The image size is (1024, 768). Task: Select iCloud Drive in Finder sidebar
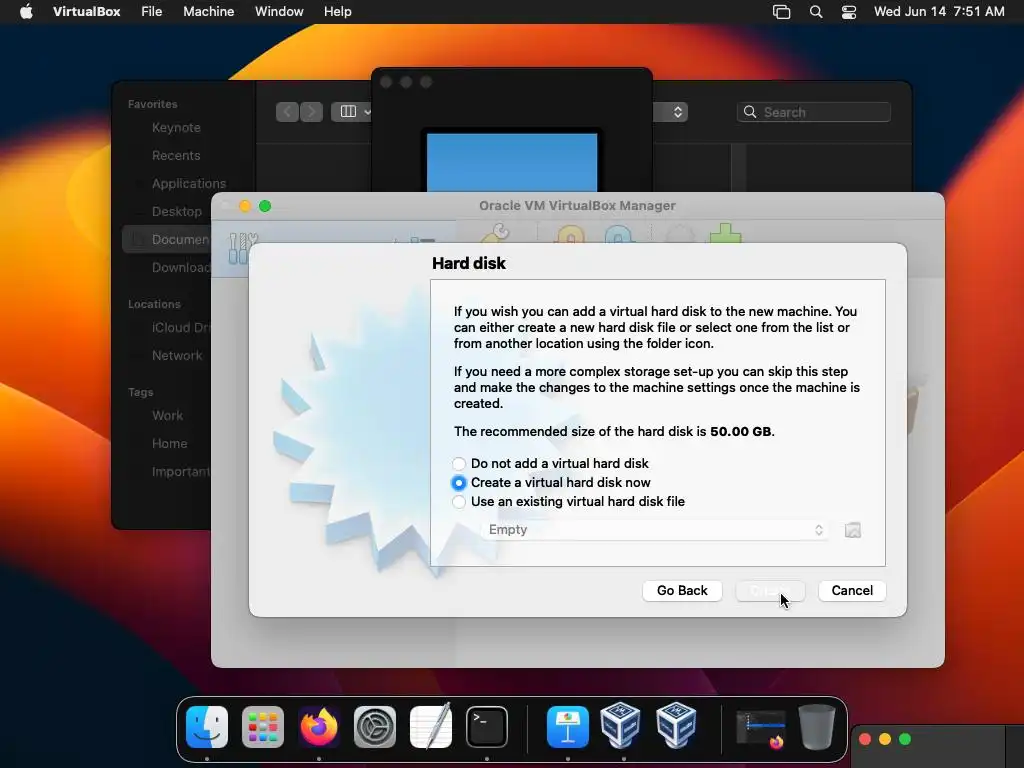(x=180, y=328)
